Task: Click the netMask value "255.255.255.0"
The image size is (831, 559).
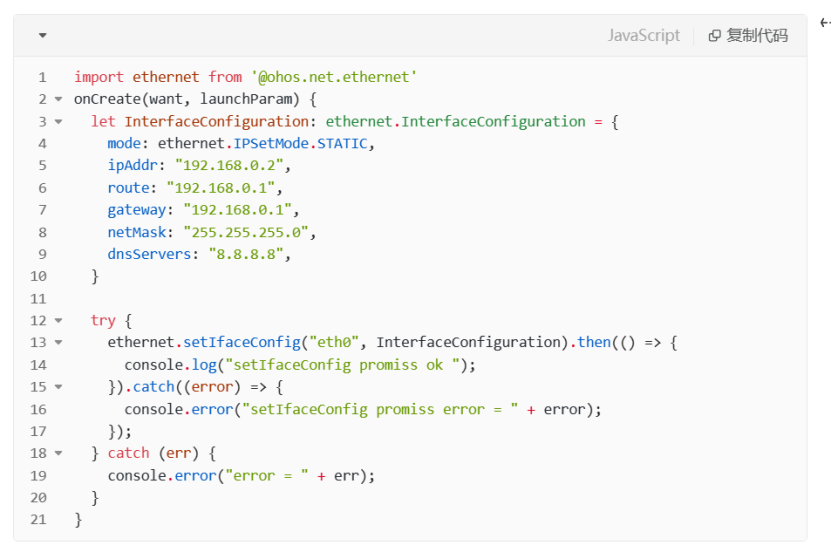Action: click(248, 232)
